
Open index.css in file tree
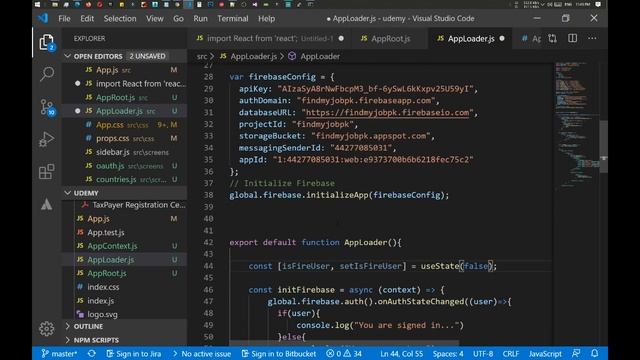(x=125, y=287)
